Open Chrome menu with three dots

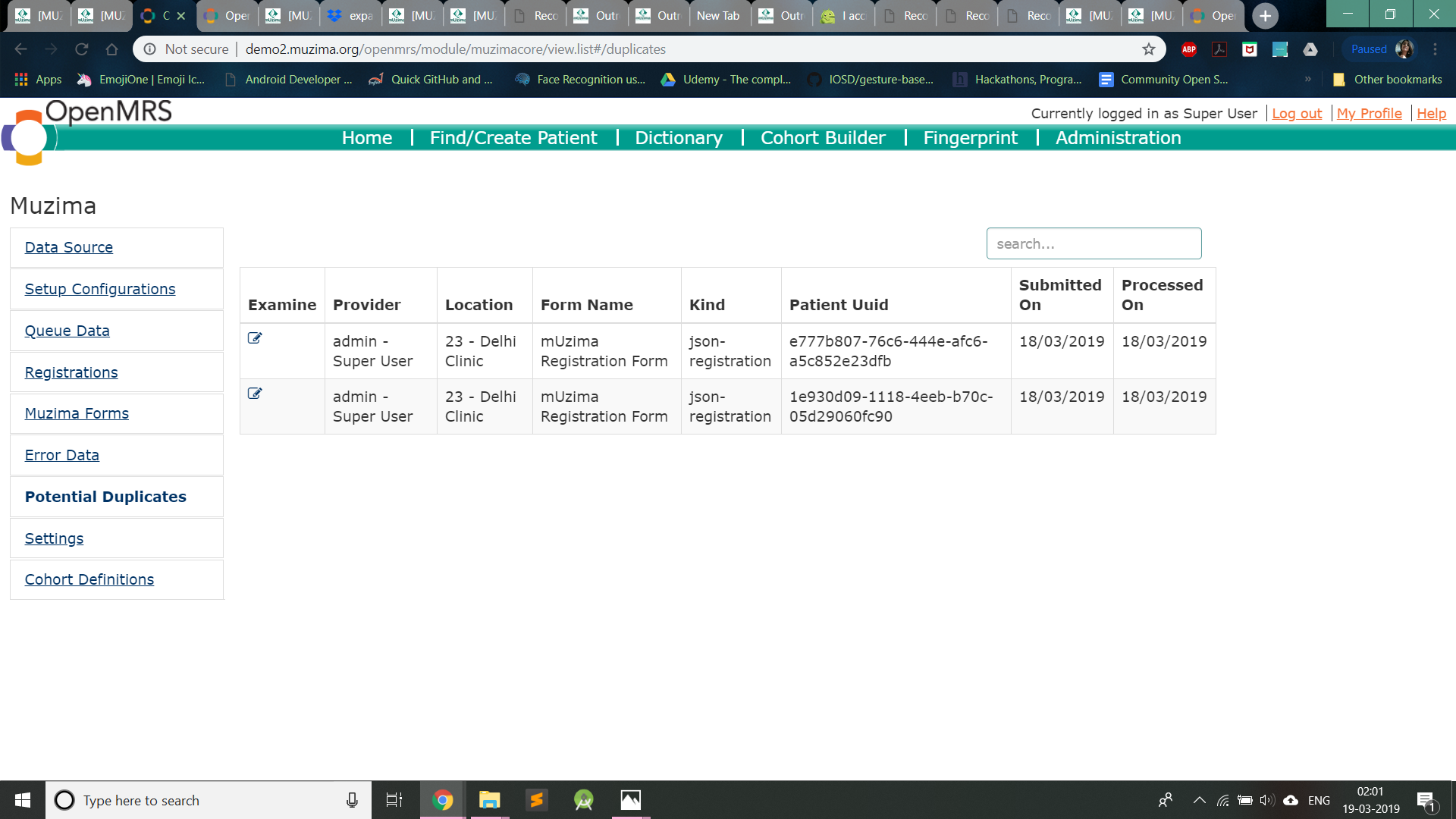click(1436, 49)
